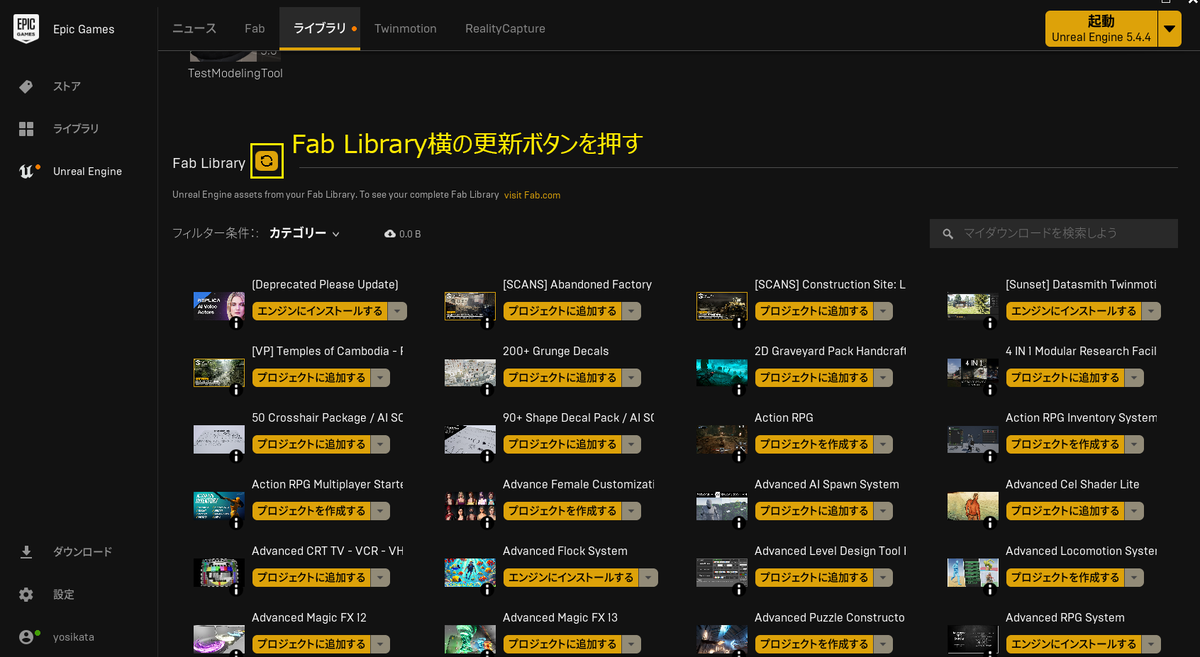Open the dropdown arrow next to Action RPG button
The width and height of the screenshot is (1200, 657).
[883, 443]
